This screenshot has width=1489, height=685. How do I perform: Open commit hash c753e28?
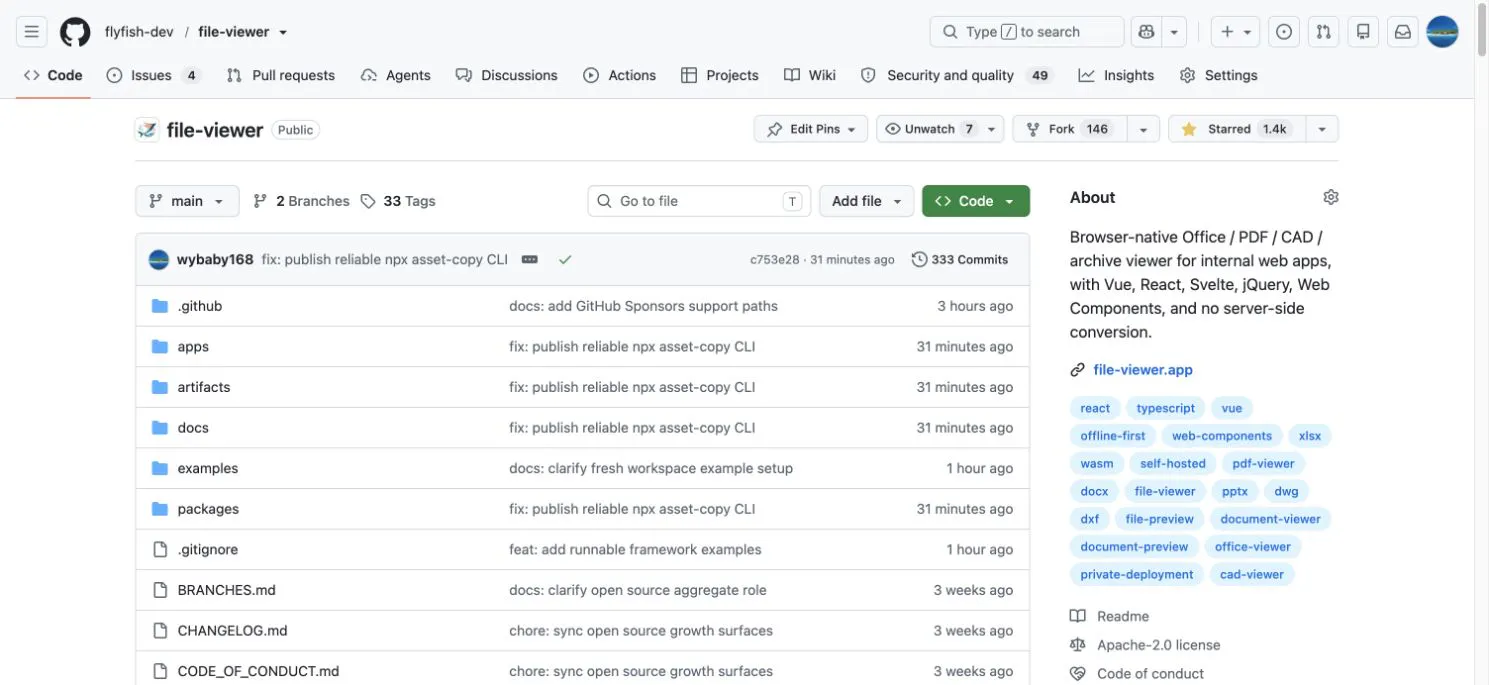pyautogui.click(x=775, y=260)
